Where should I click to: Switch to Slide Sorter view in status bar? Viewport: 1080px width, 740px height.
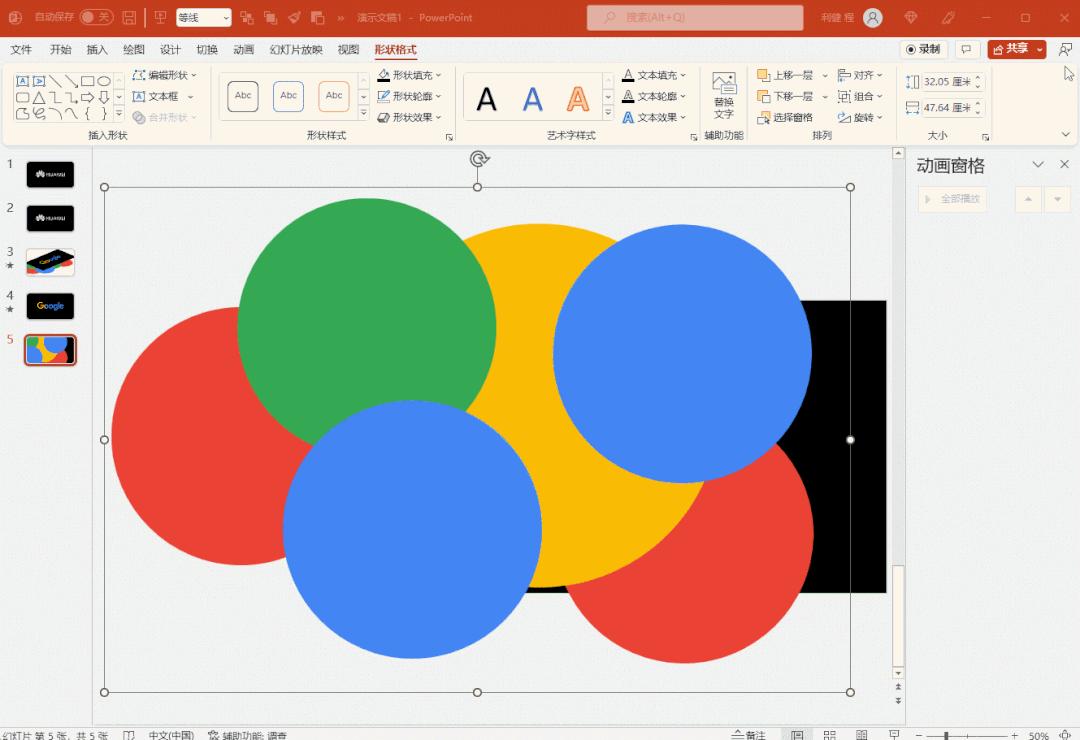(829, 735)
